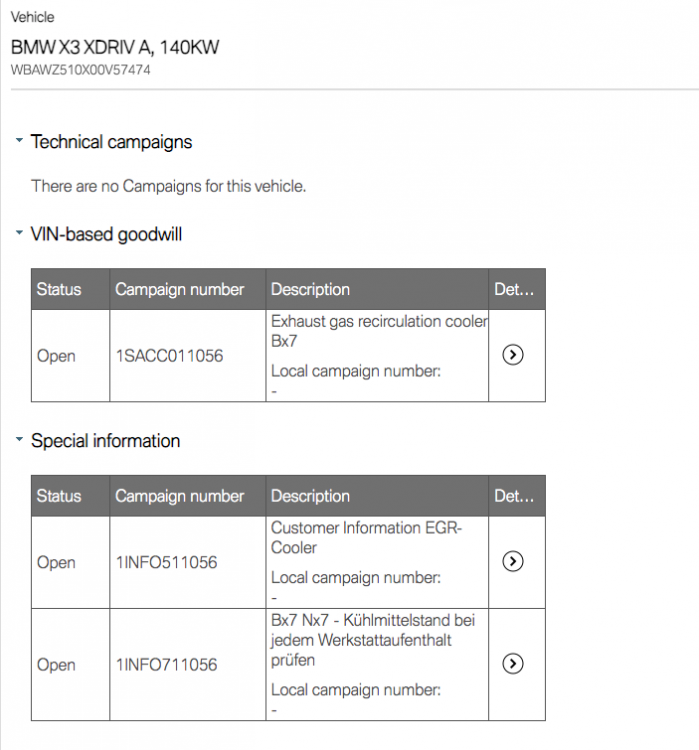Click Description header in VIN-based goodwill table
Image resolution: width=699 pixels, height=750 pixels.
pos(310,289)
